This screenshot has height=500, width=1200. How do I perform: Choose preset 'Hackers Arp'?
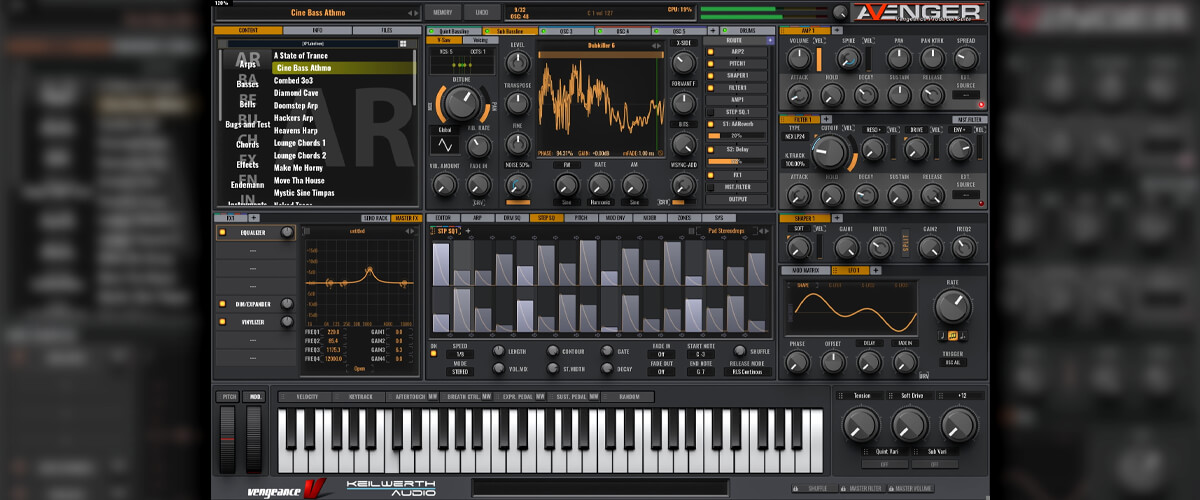294,118
